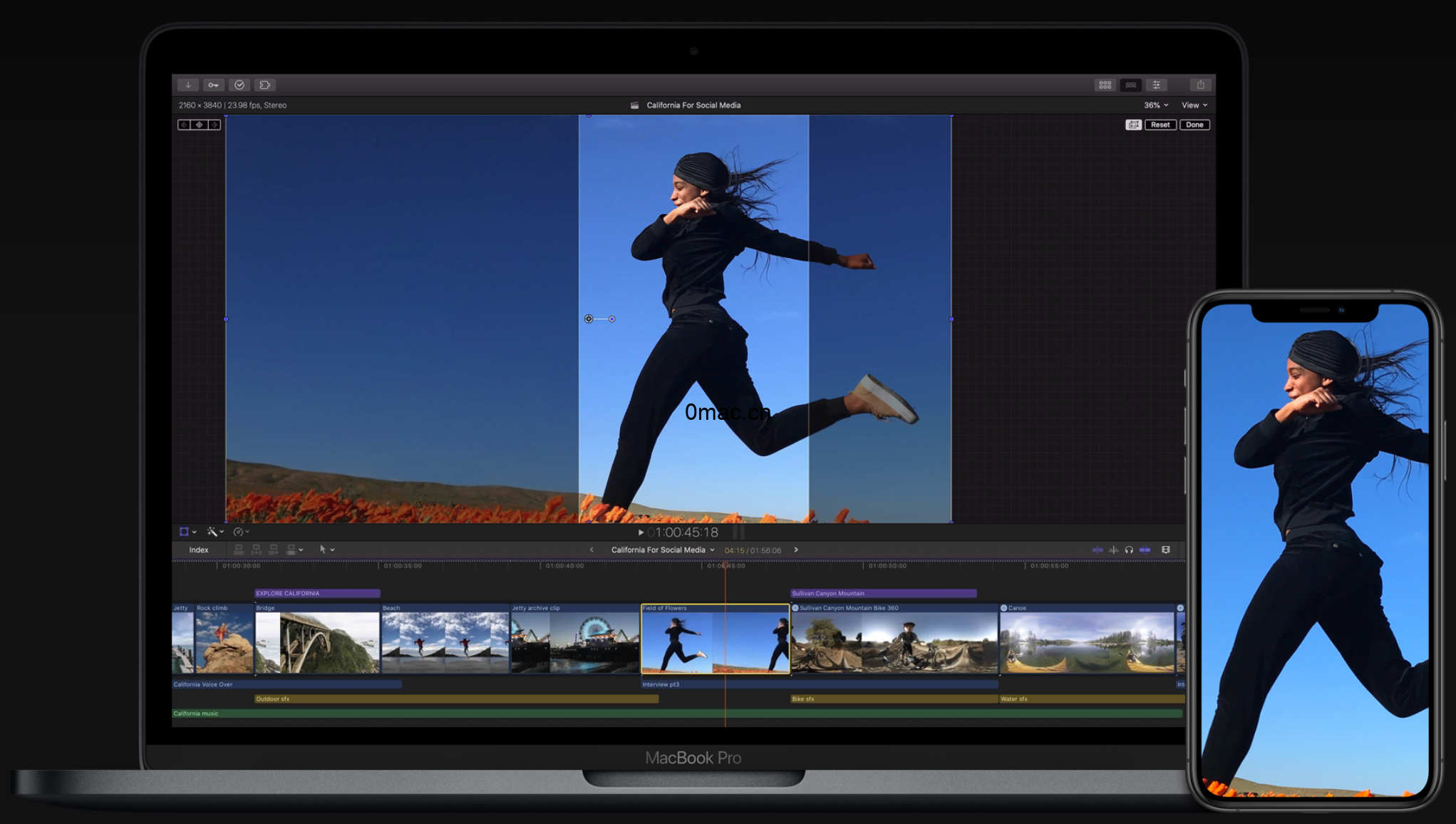The image size is (1456, 824).
Task: Open the Transform tool dropdown below viewer
Action: pos(188,532)
